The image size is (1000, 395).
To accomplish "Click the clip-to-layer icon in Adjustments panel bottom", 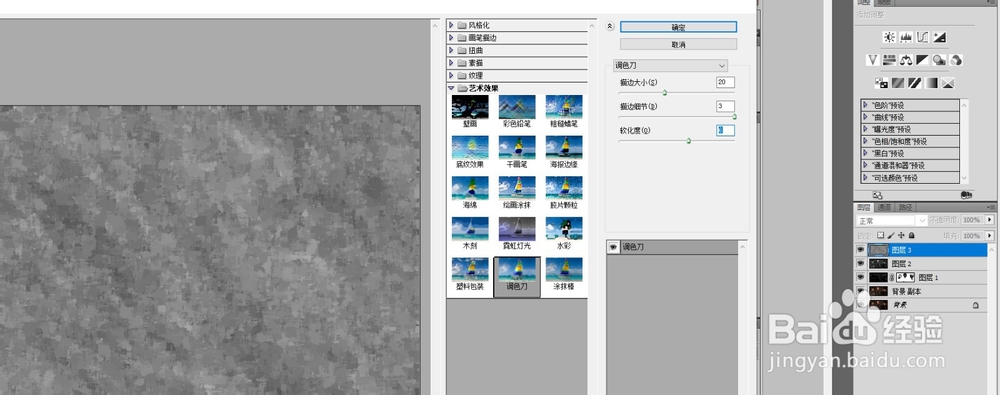I will [966, 195].
